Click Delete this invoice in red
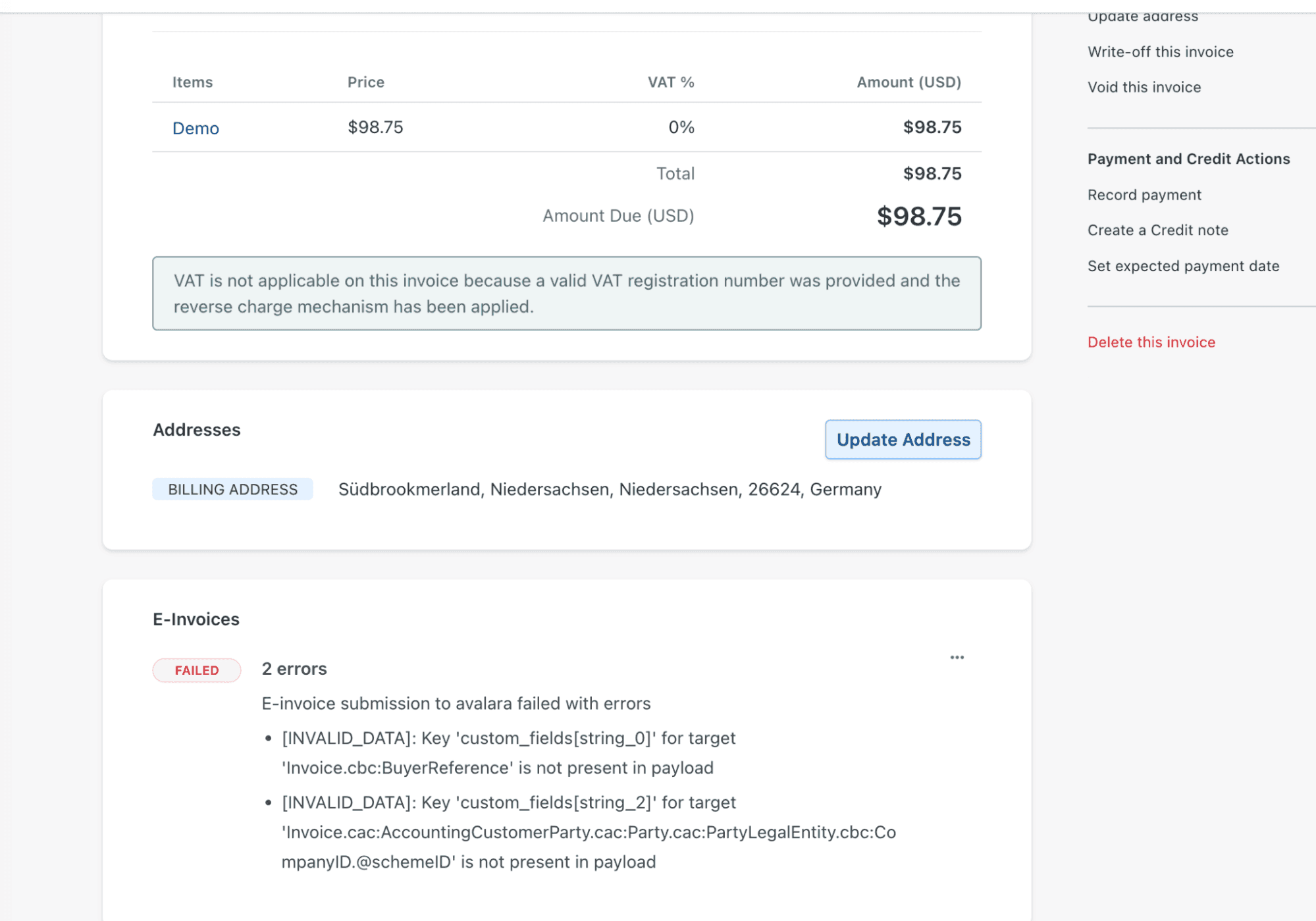This screenshot has height=921, width=1316. click(x=1151, y=342)
